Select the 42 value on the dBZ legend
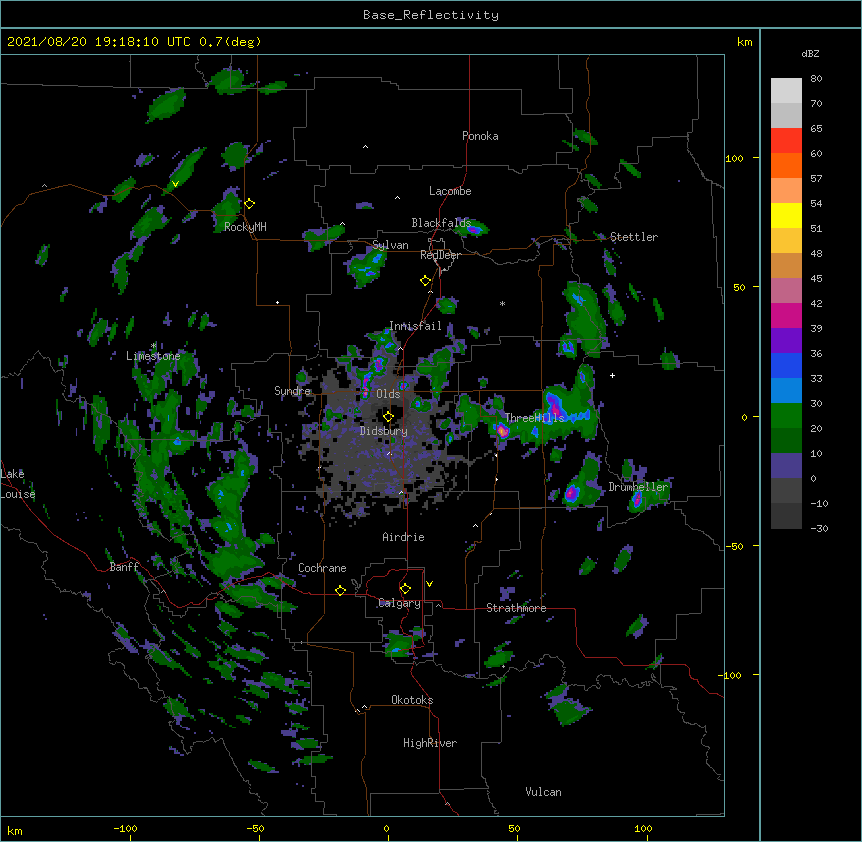The height and width of the screenshot is (842, 862). tap(816, 303)
